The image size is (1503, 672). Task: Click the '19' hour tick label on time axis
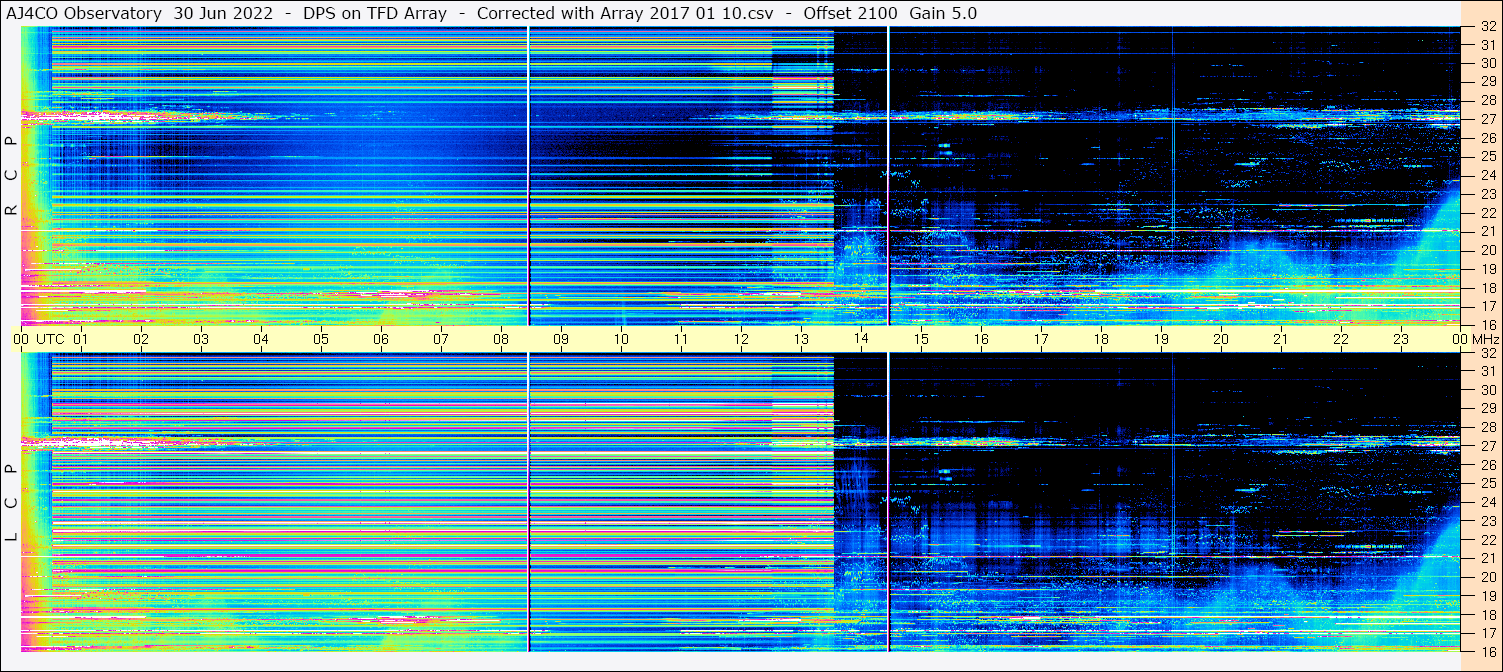[x=1161, y=339]
